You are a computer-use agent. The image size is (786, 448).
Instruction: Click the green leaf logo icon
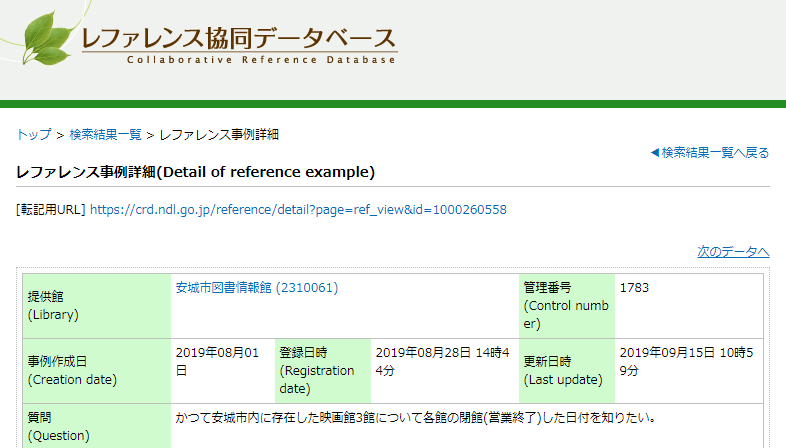click(46, 38)
